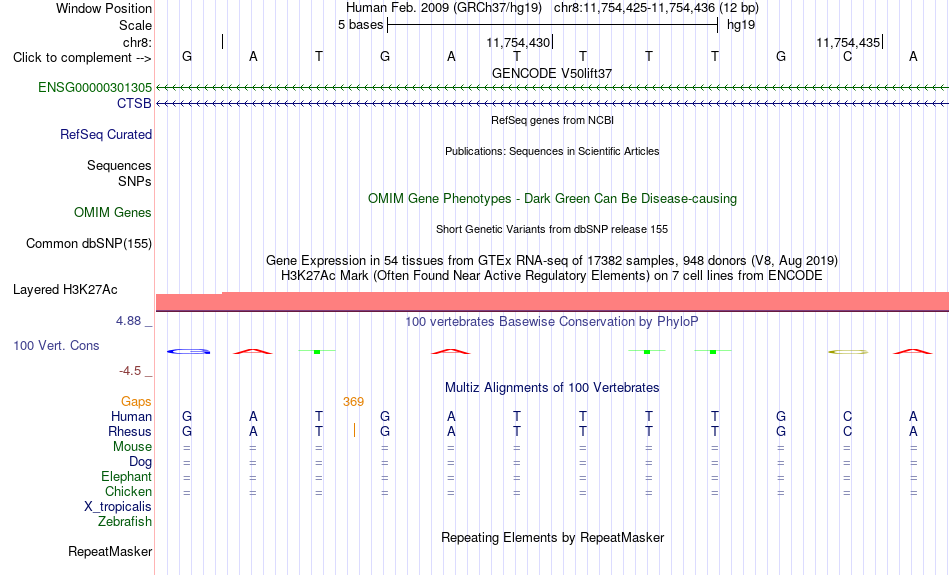Click 'RefSeq genes from NCBI' title
950x575 pixels.
coord(553,120)
